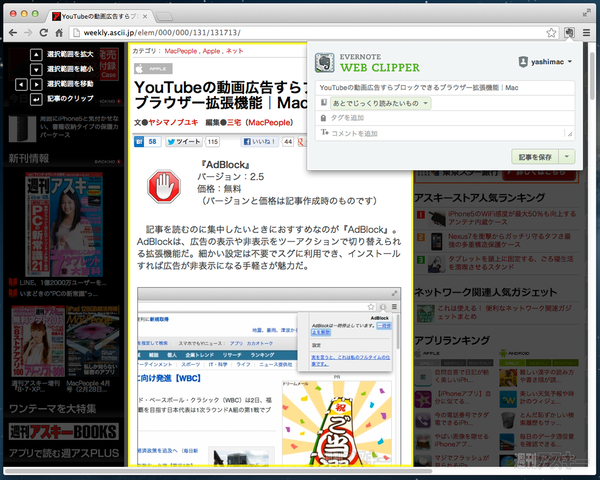Click the Apple category link in article
Screen dimensions: 600x480
211,51
